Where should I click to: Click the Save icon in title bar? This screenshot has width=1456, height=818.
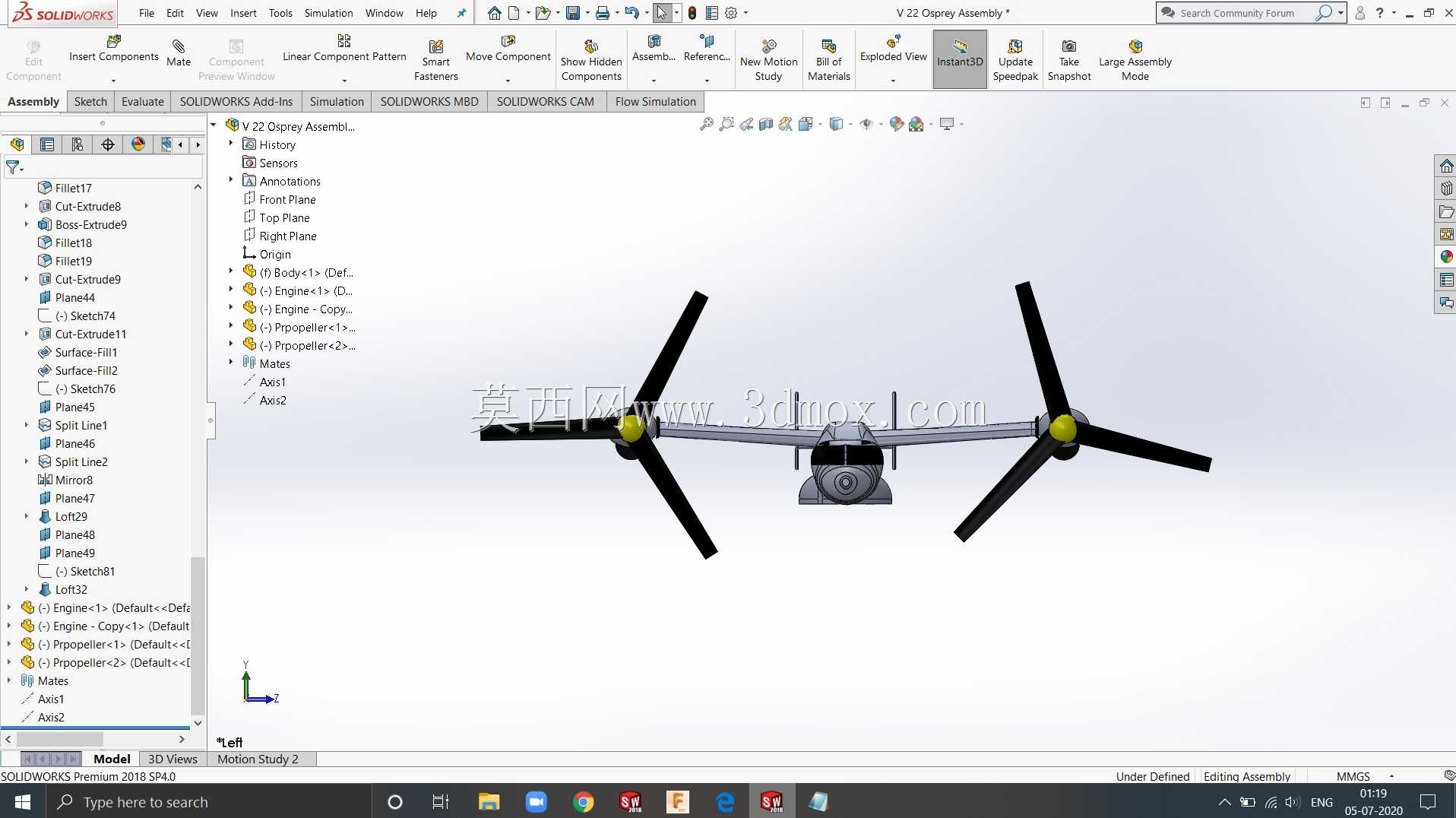(573, 13)
